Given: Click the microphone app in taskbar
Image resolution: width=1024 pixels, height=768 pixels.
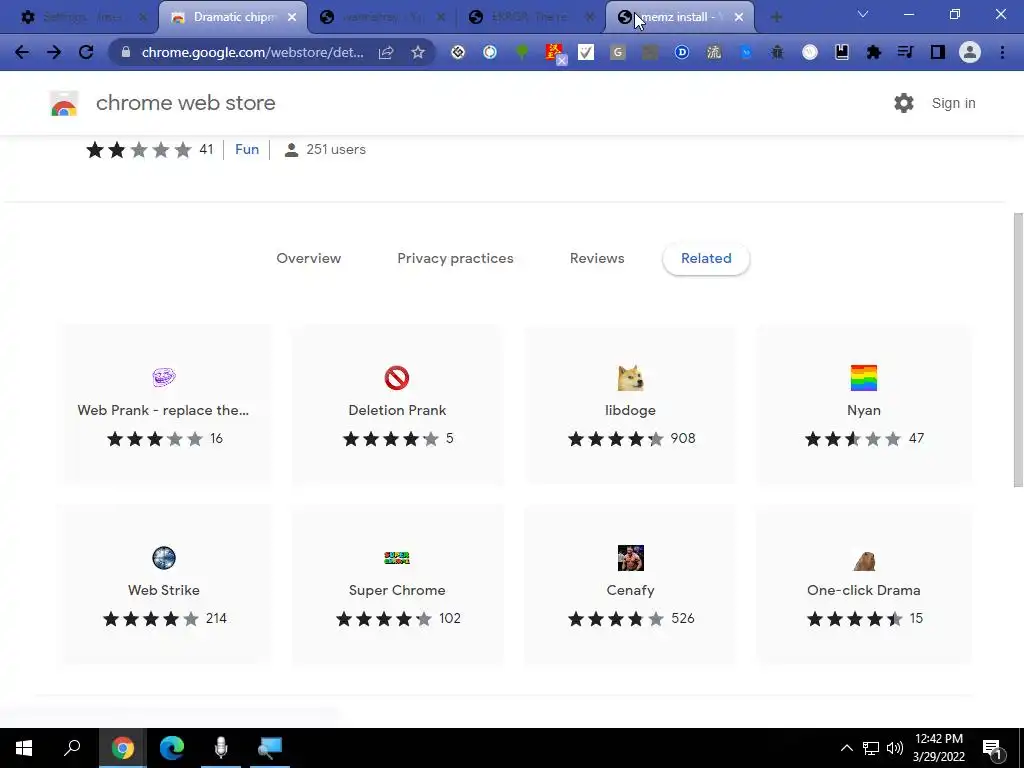Looking at the screenshot, I should click(221, 748).
